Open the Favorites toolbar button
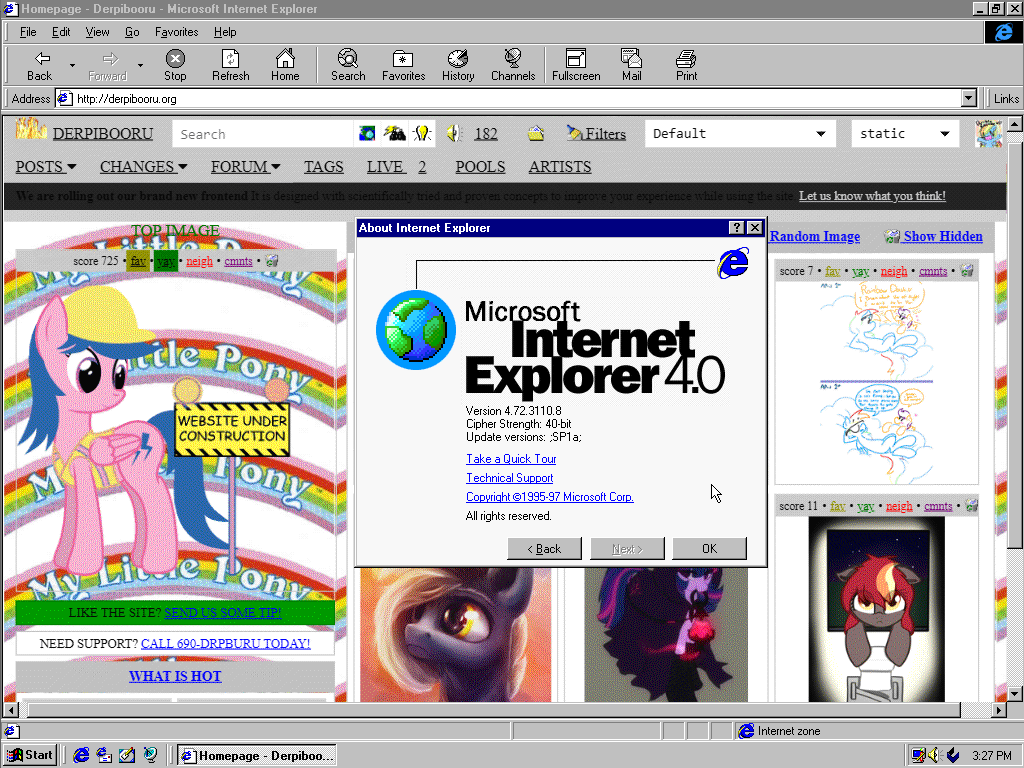Image resolution: width=1024 pixels, height=768 pixels. 404,65
